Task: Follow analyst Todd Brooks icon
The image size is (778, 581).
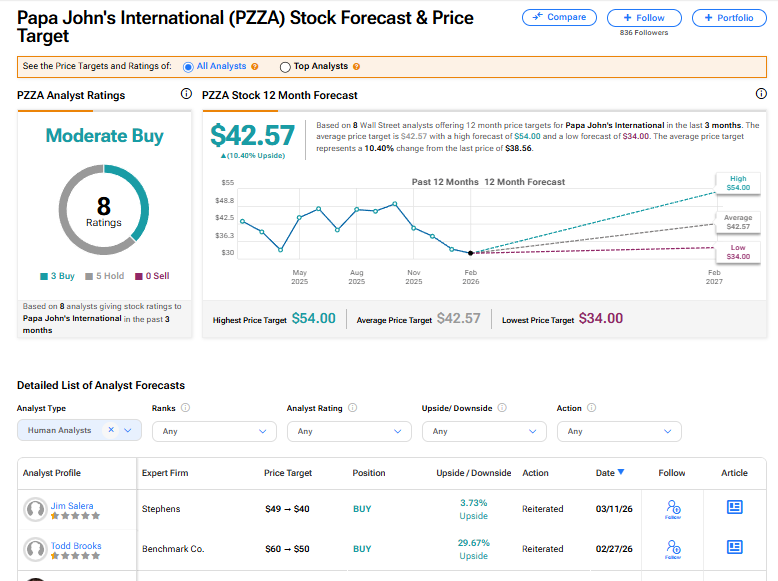Action: 673,548
